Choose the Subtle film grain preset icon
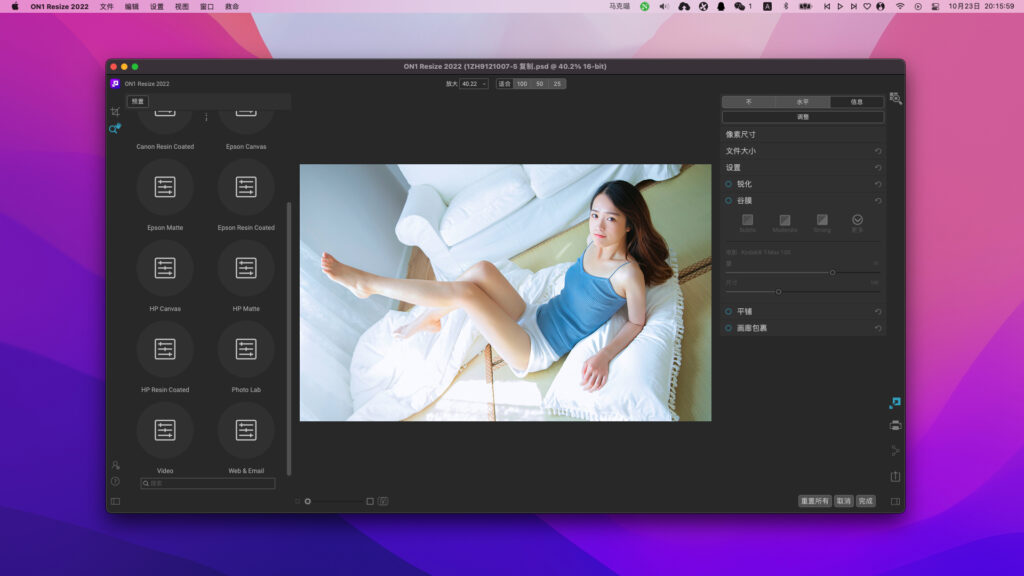Image resolution: width=1024 pixels, height=576 pixels. point(748,220)
